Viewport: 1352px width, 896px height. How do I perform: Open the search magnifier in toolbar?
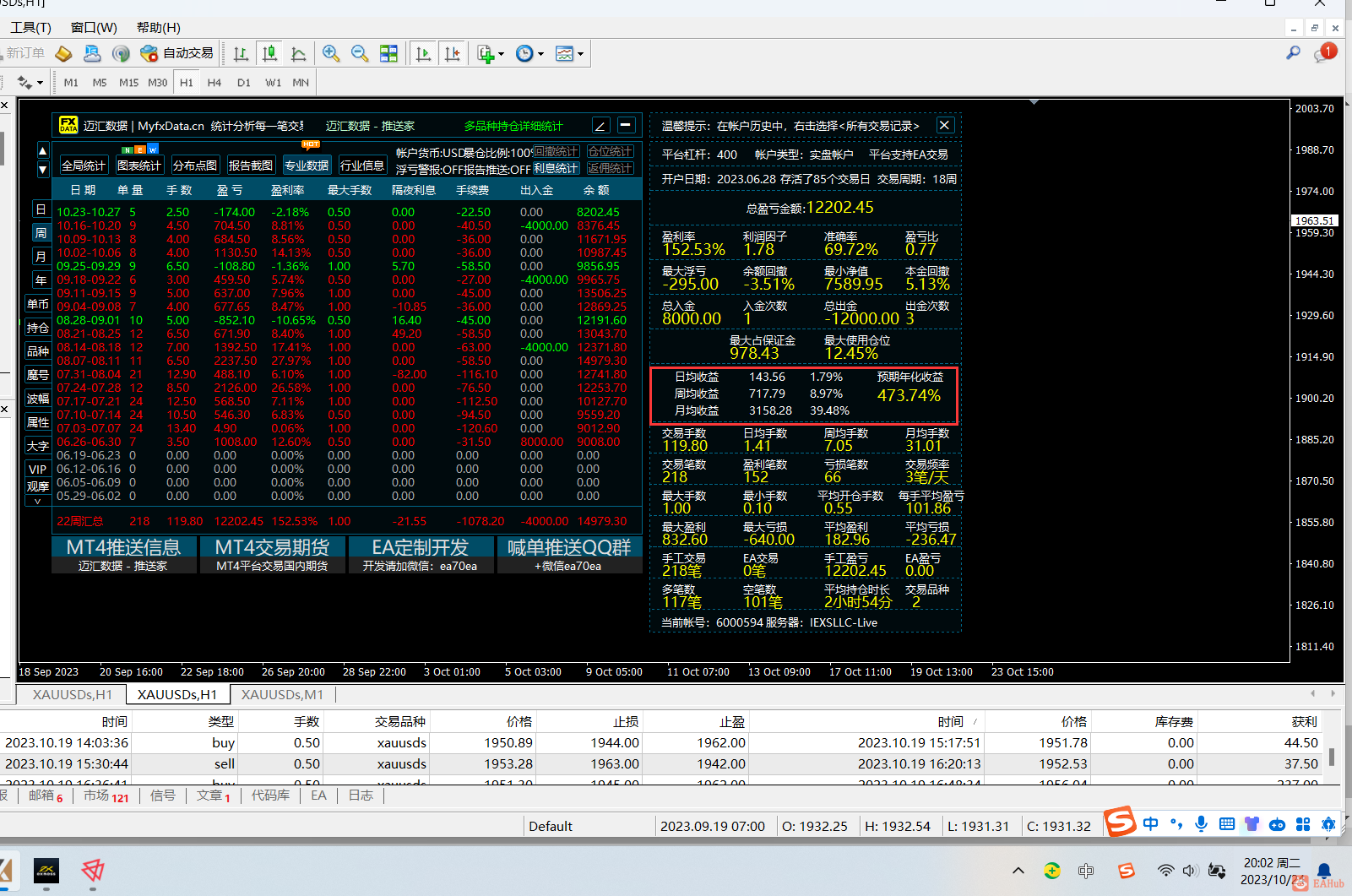[x=1293, y=53]
